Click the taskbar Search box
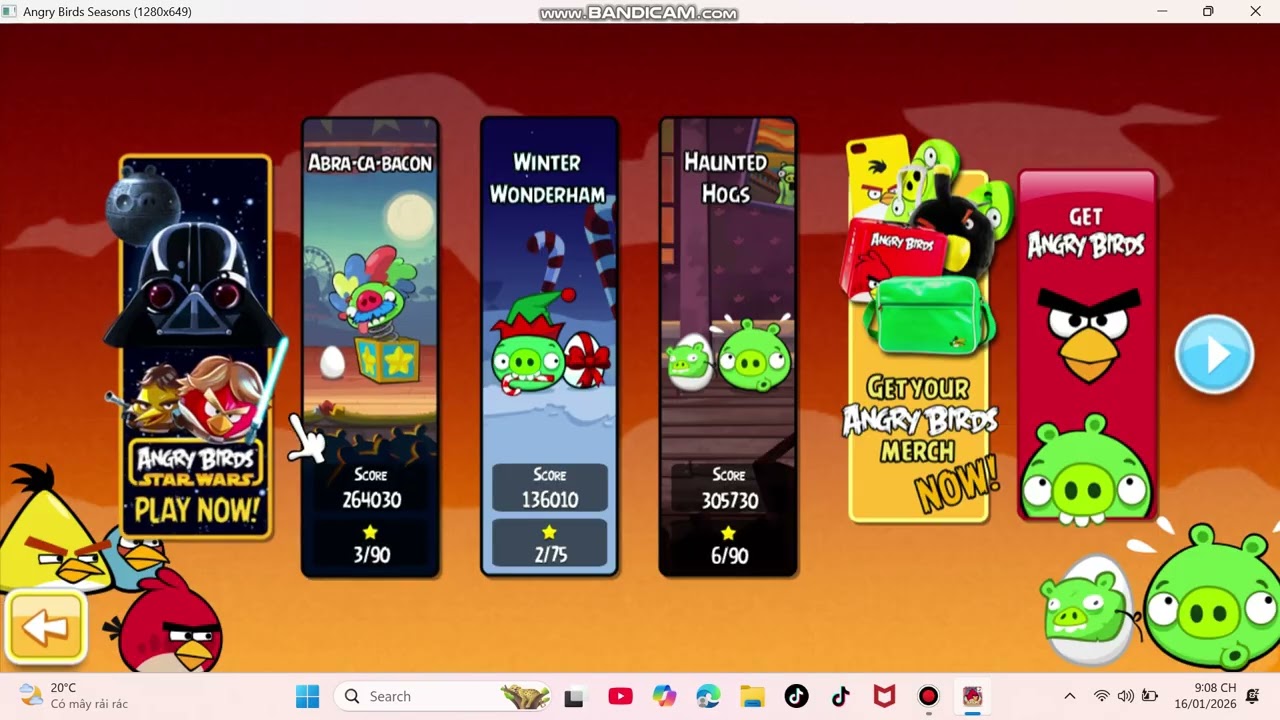Image resolution: width=1280 pixels, height=720 pixels. point(444,696)
